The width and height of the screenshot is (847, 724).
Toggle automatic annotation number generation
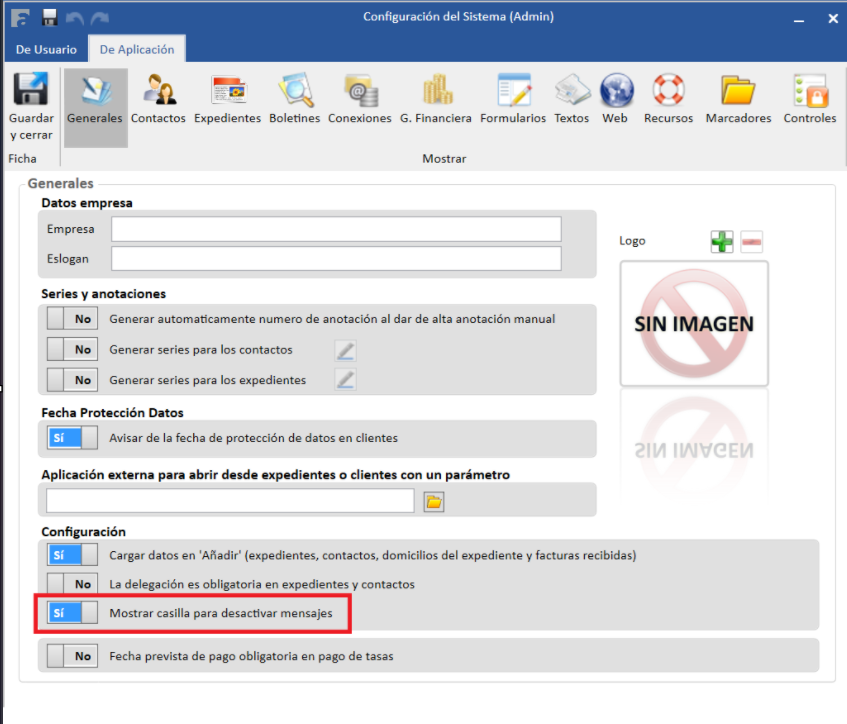(x=73, y=319)
